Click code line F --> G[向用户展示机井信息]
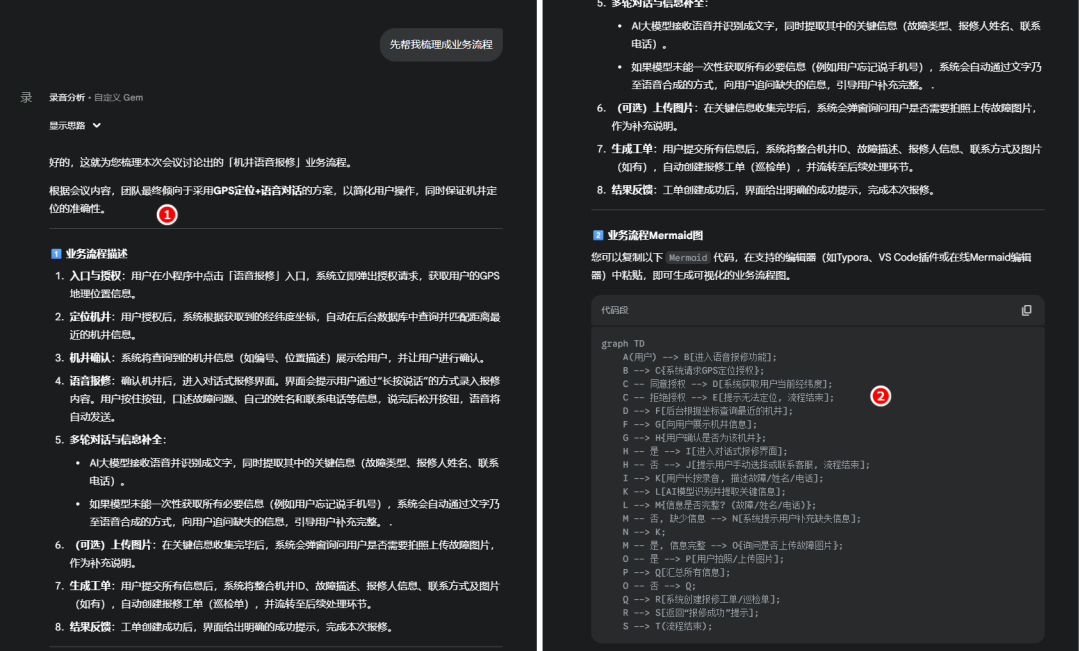 tap(690, 424)
